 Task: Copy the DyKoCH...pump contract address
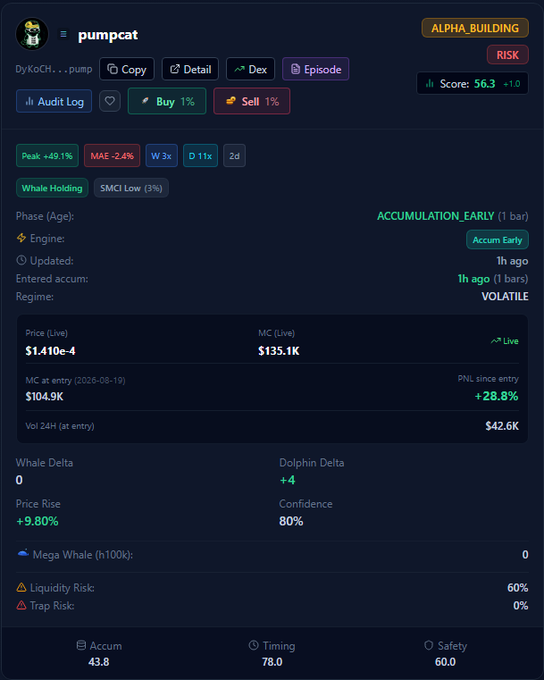click(127, 69)
